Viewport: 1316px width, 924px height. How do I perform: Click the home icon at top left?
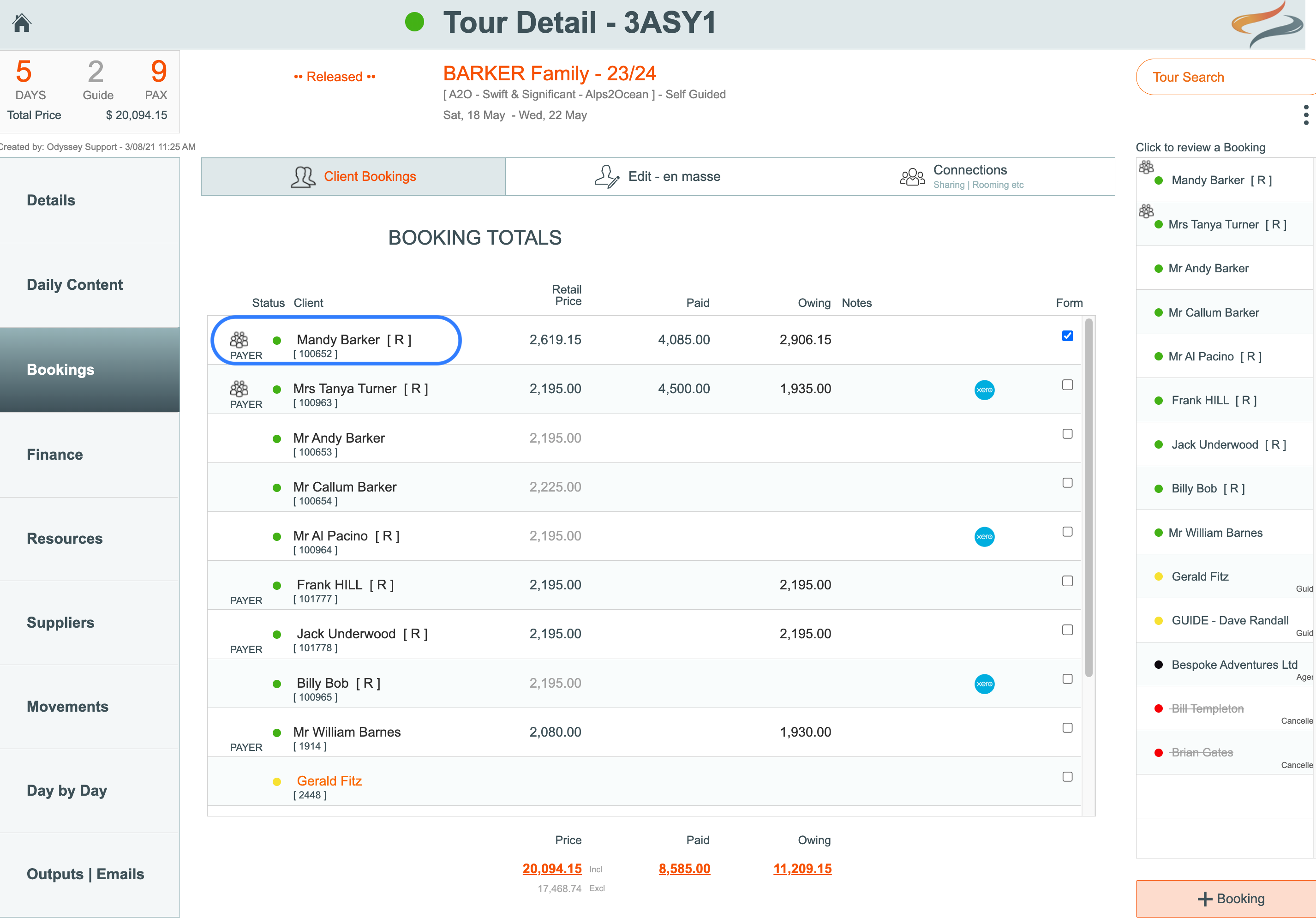point(22,23)
